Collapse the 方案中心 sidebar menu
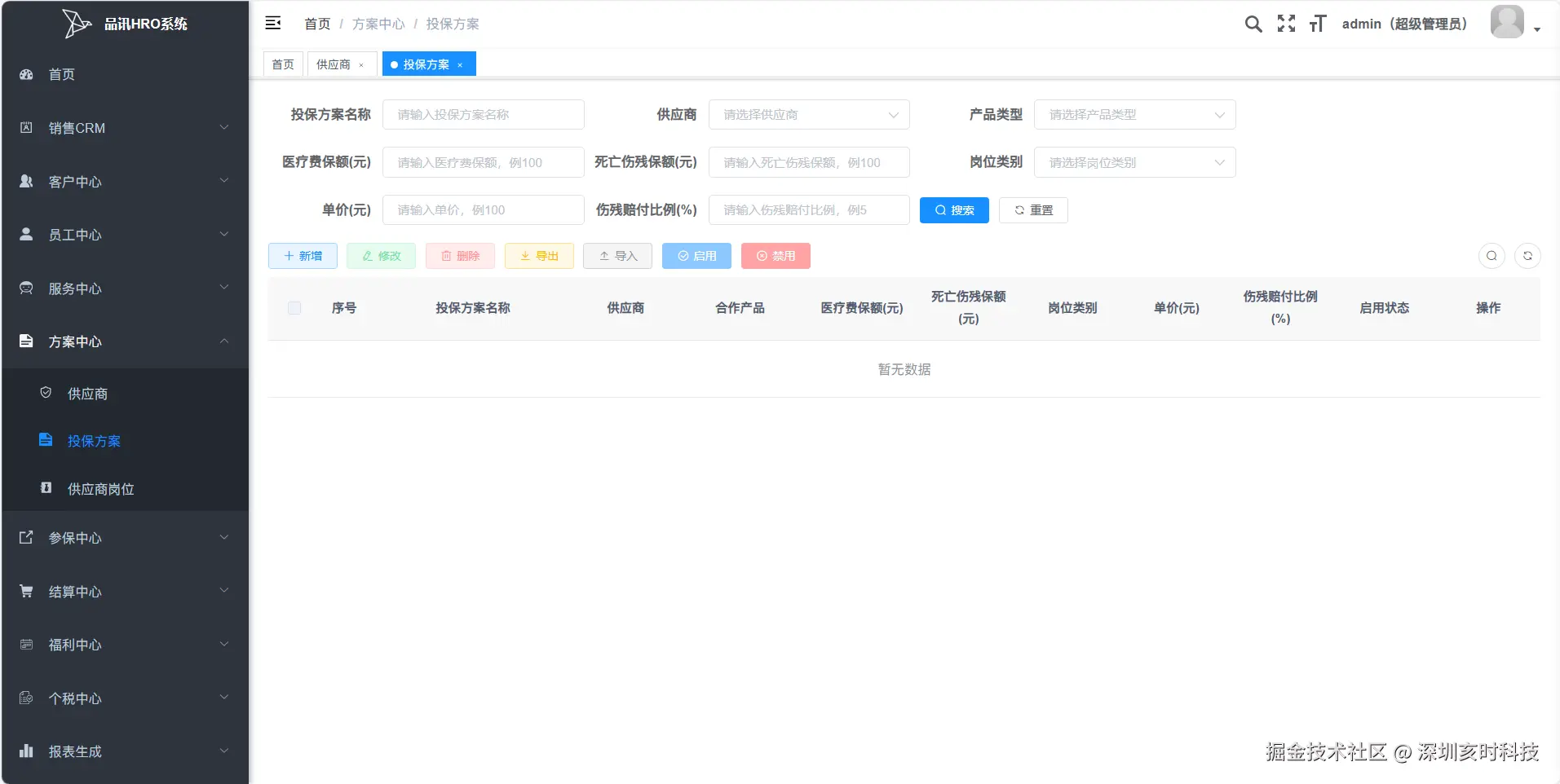The height and width of the screenshot is (784, 1560). [x=125, y=341]
